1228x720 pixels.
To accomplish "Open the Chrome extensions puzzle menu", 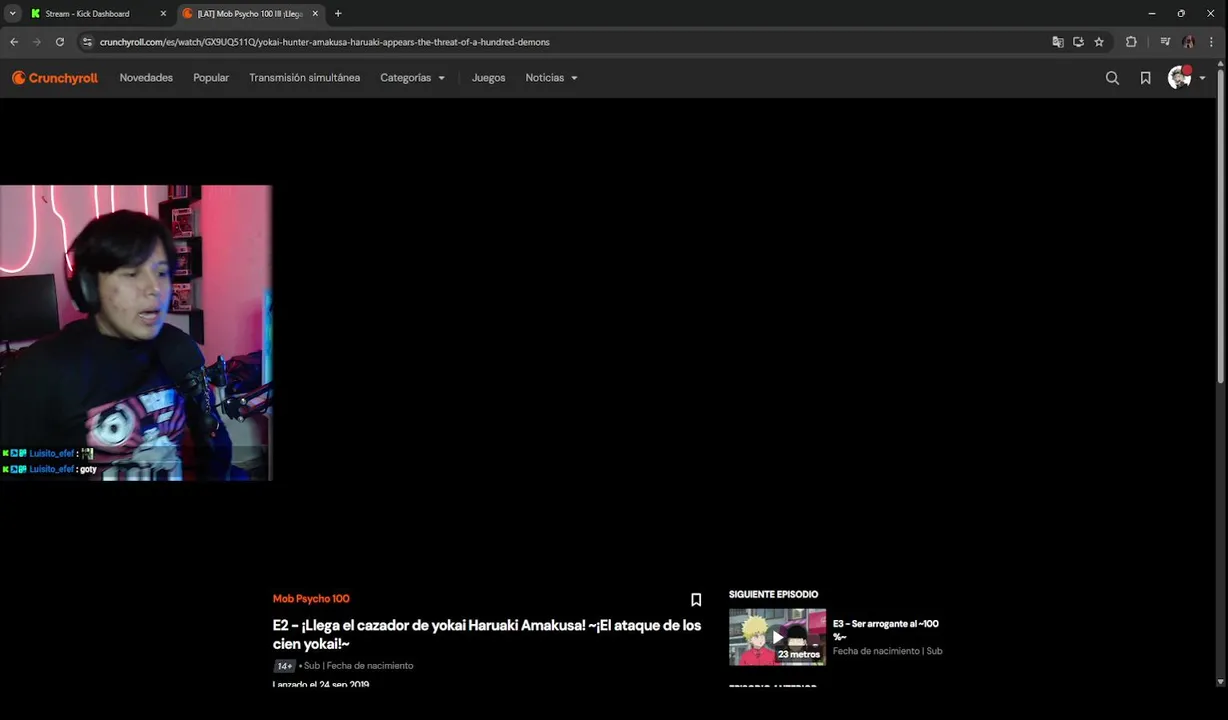I will click(1131, 42).
